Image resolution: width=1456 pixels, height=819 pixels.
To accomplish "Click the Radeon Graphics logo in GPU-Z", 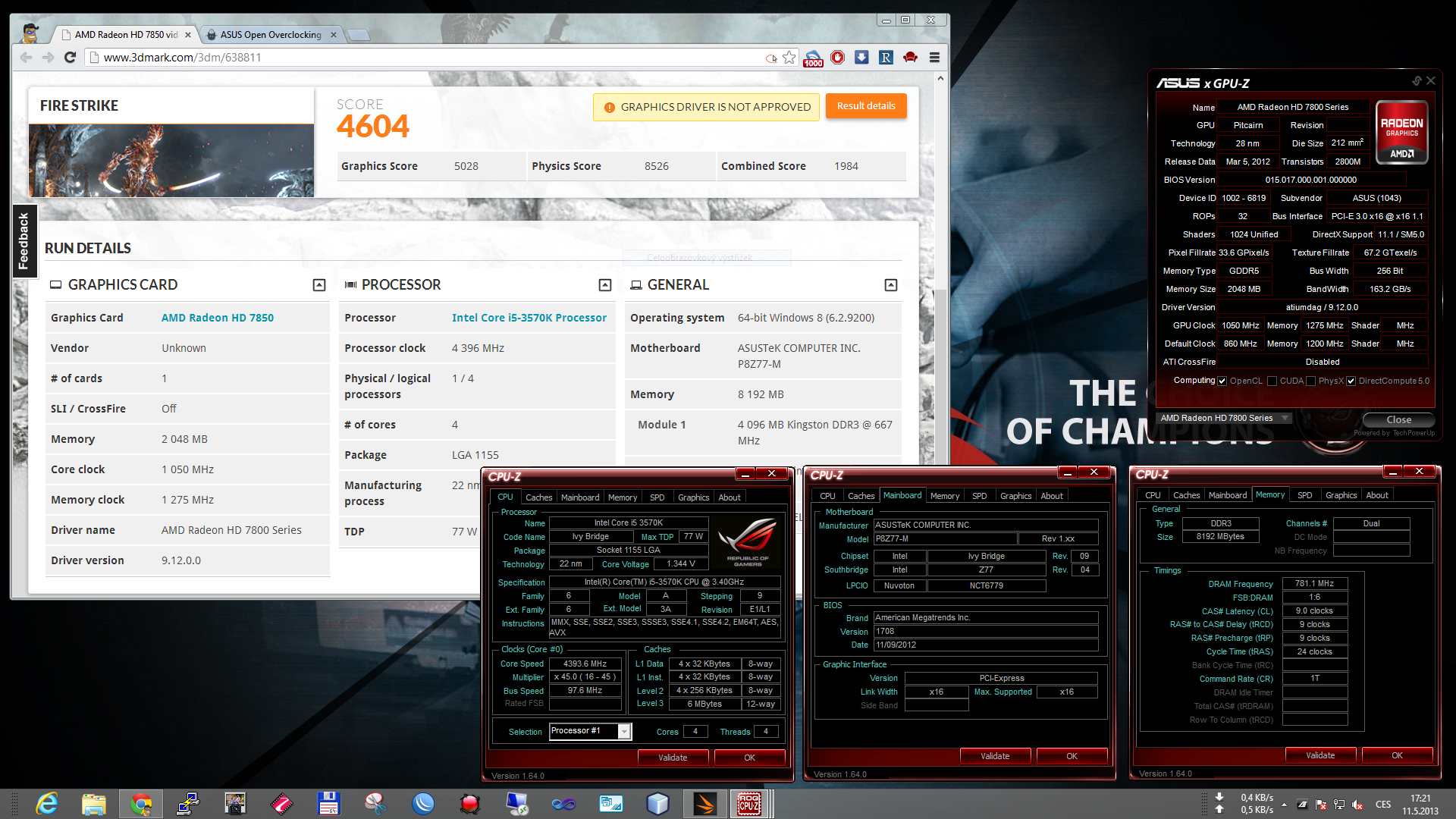I will [1402, 133].
